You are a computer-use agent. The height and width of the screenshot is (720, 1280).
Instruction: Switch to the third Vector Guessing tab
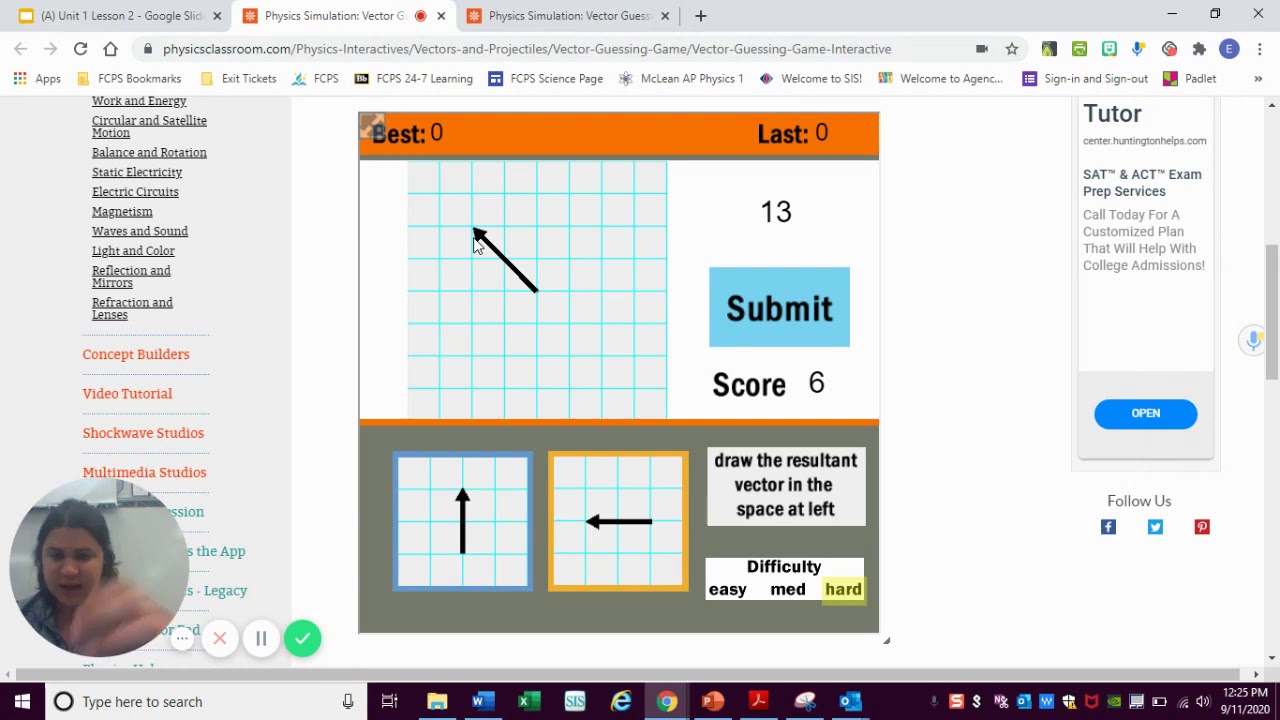point(568,16)
